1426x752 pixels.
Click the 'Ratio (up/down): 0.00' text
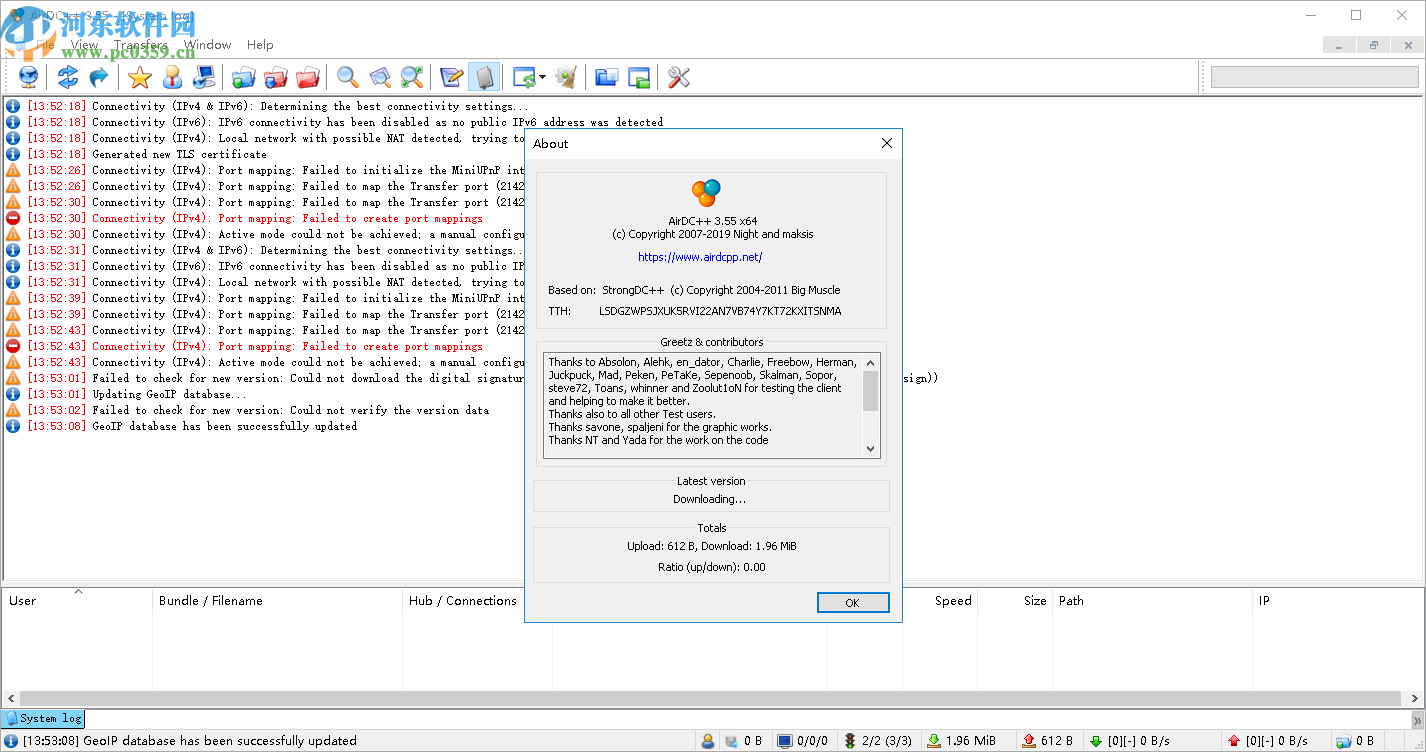tap(711, 567)
